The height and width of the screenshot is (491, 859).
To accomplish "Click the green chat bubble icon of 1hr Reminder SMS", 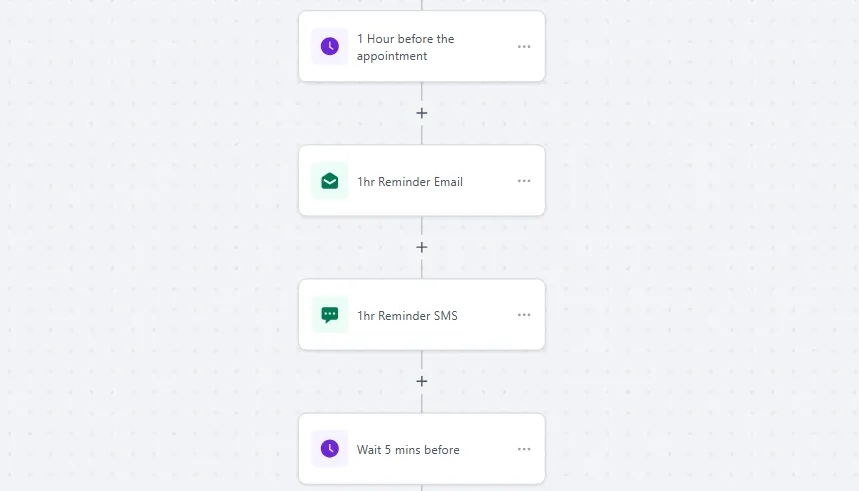I will click(x=330, y=315).
